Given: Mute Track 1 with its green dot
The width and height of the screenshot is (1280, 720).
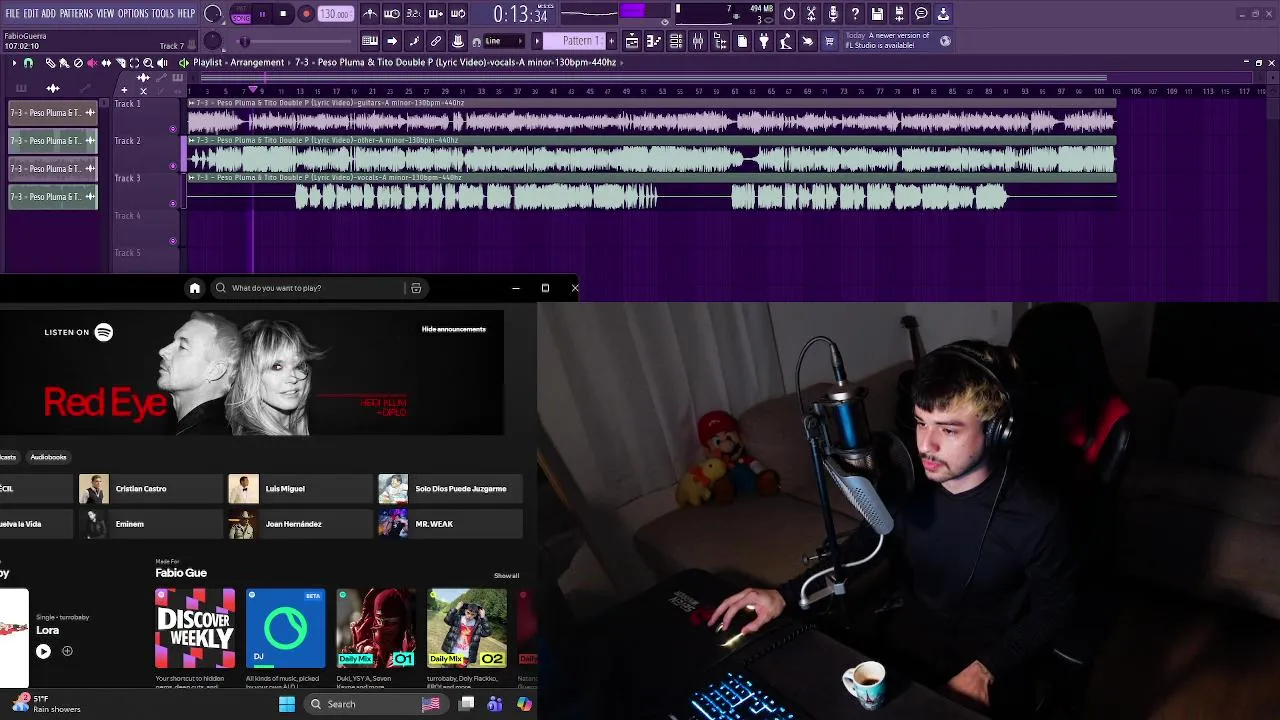Looking at the screenshot, I should tap(173, 129).
